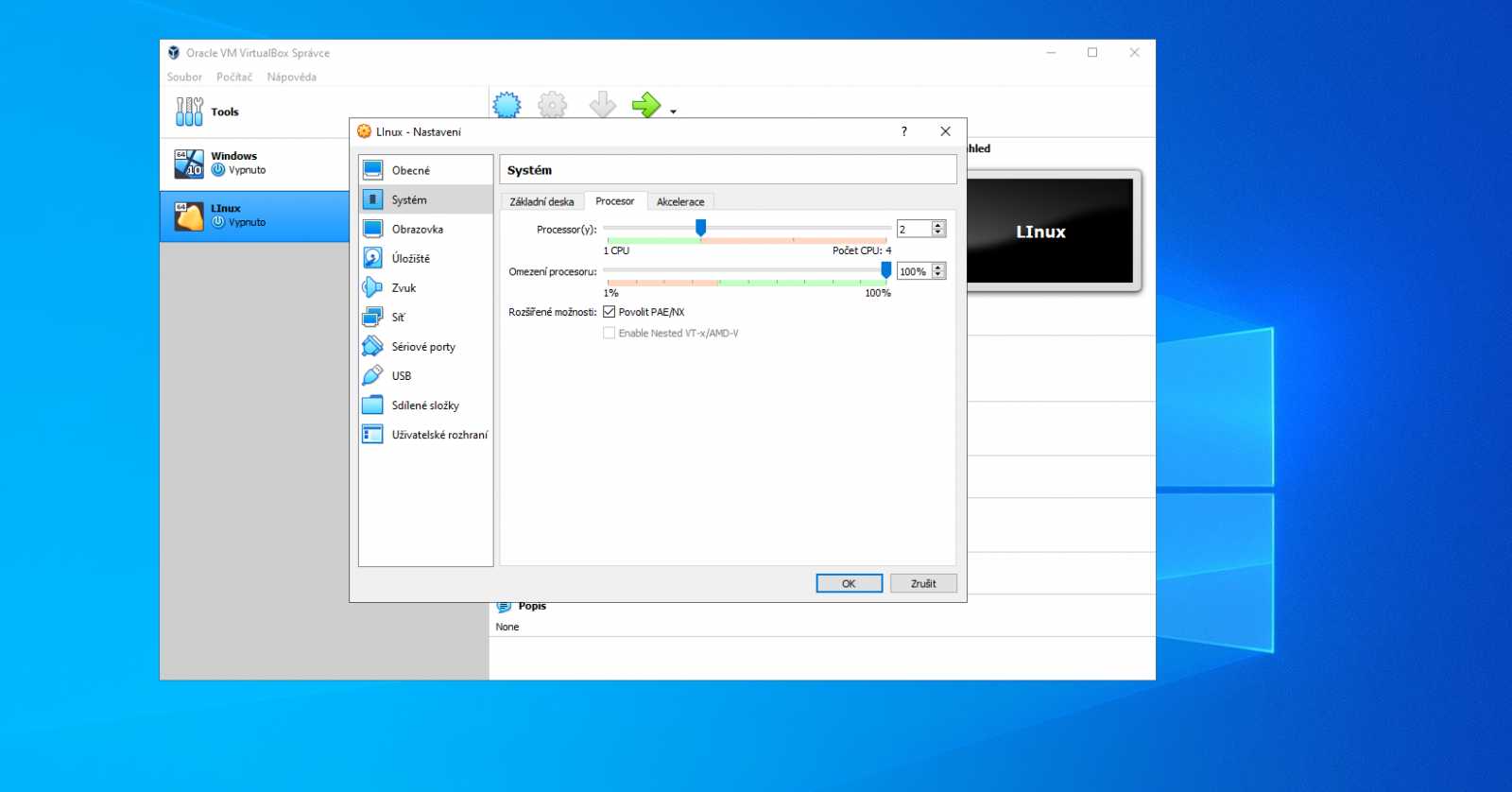Screen dimensions: 1512x792
Task: Decrease the processor count stepper
Action: pyautogui.click(x=938, y=232)
